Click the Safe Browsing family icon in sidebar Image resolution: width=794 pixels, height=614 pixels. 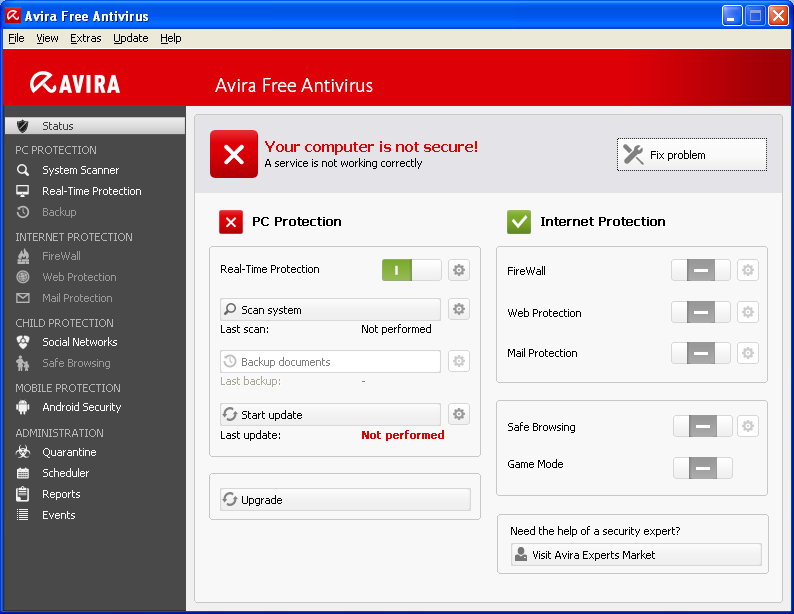(23, 363)
